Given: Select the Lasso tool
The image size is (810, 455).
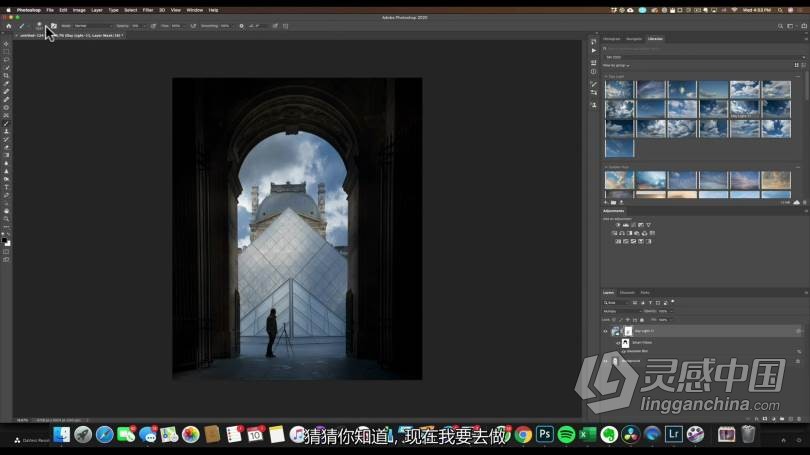Looking at the screenshot, I should pos(6,60).
